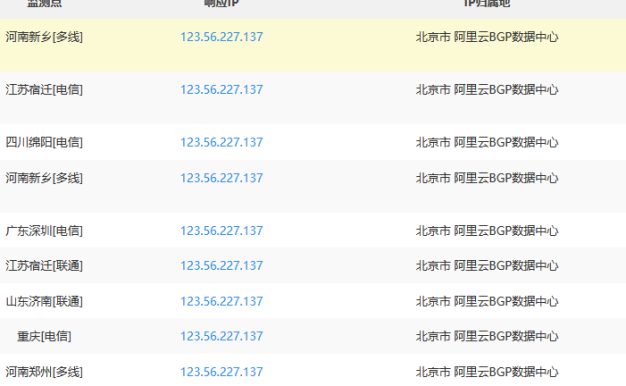Select 重庆[电信] monitor point cell
The width and height of the screenshot is (626, 386).
44,337
